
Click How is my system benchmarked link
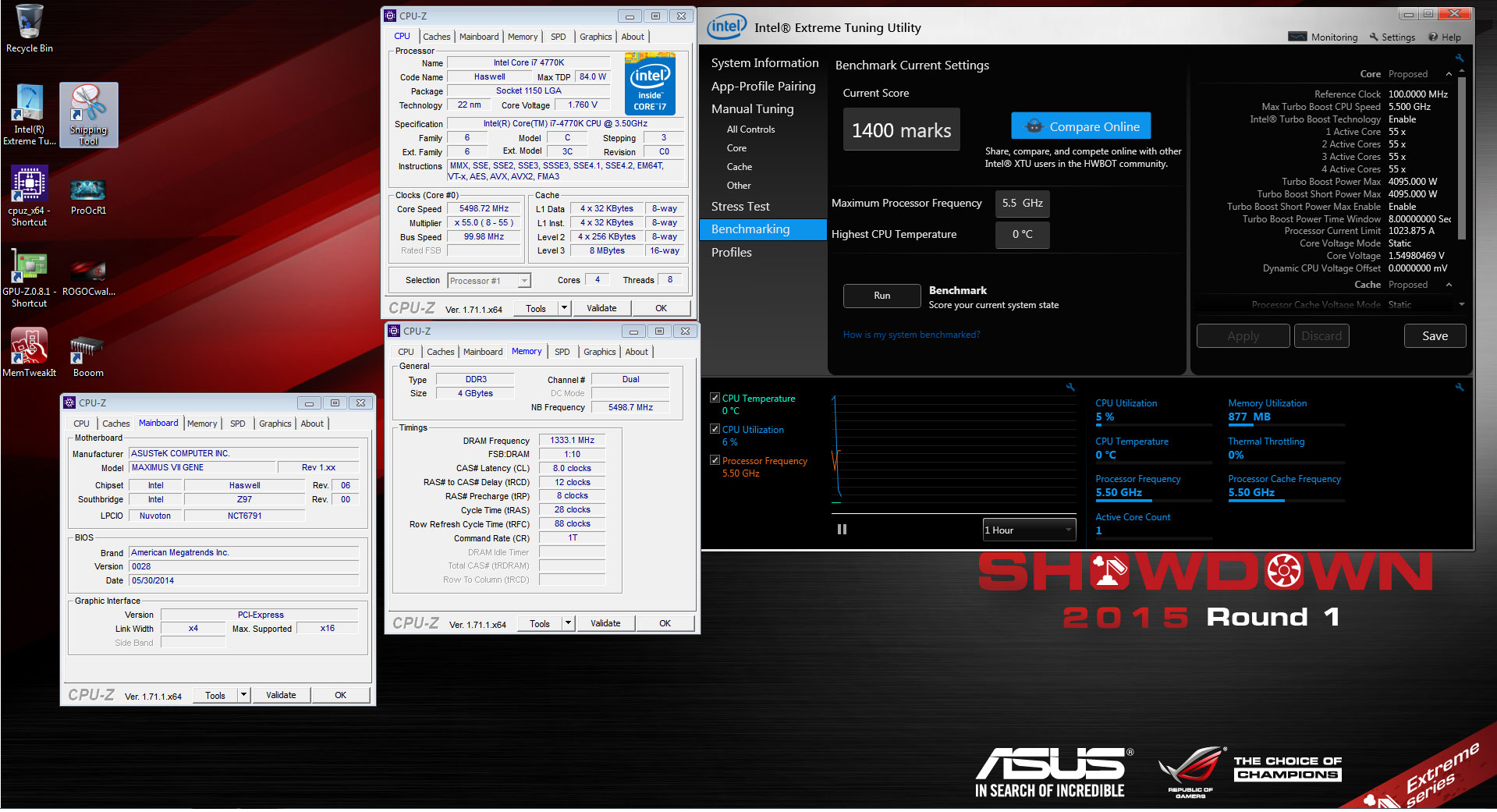click(911, 335)
